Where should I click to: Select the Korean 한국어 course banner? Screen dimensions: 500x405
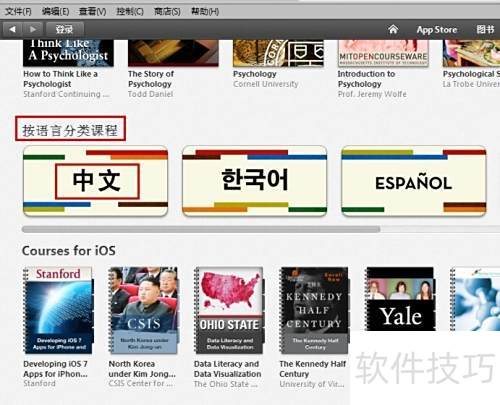pos(255,181)
